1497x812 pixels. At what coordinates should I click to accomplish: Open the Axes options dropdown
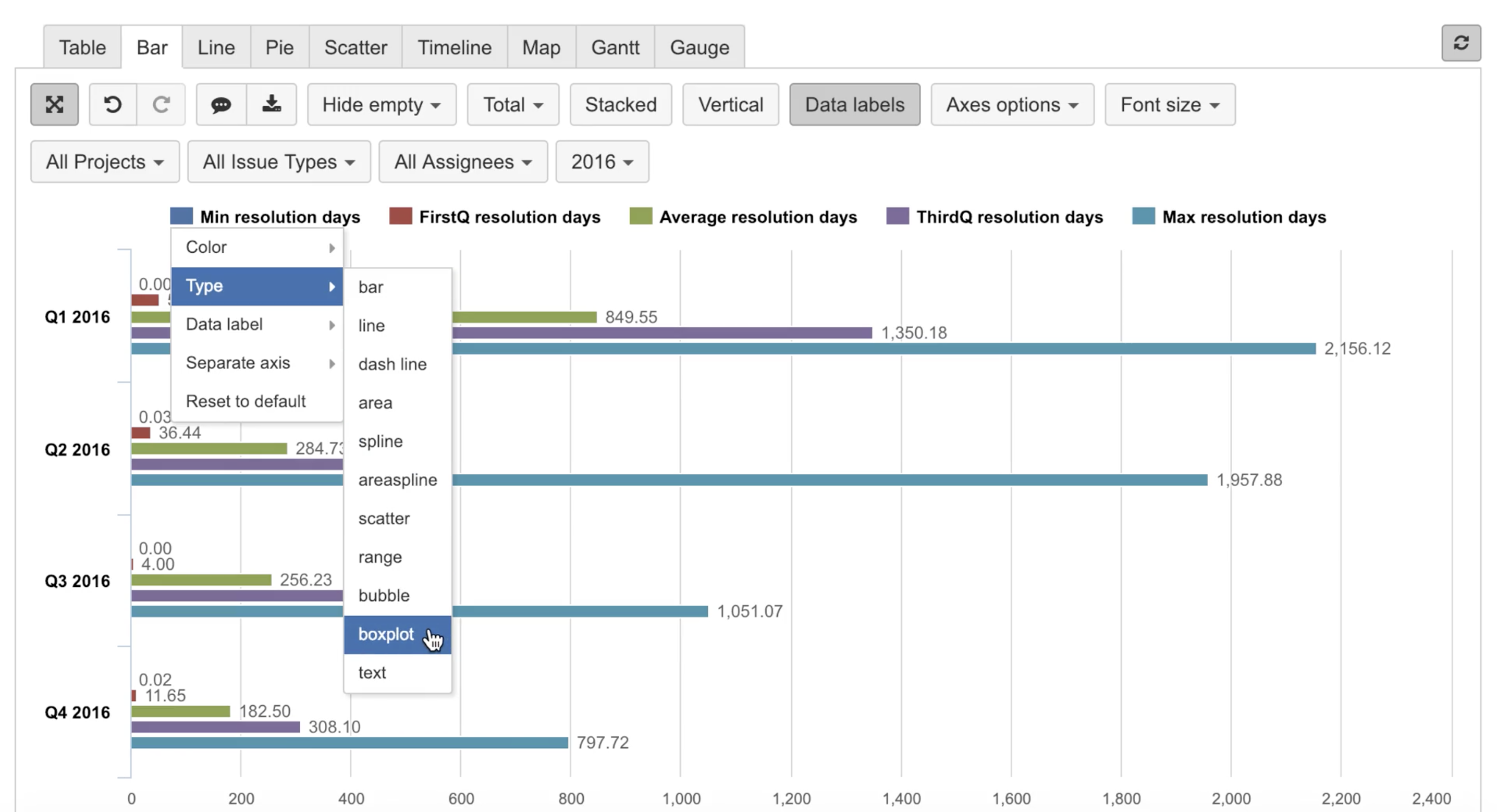coord(1012,105)
